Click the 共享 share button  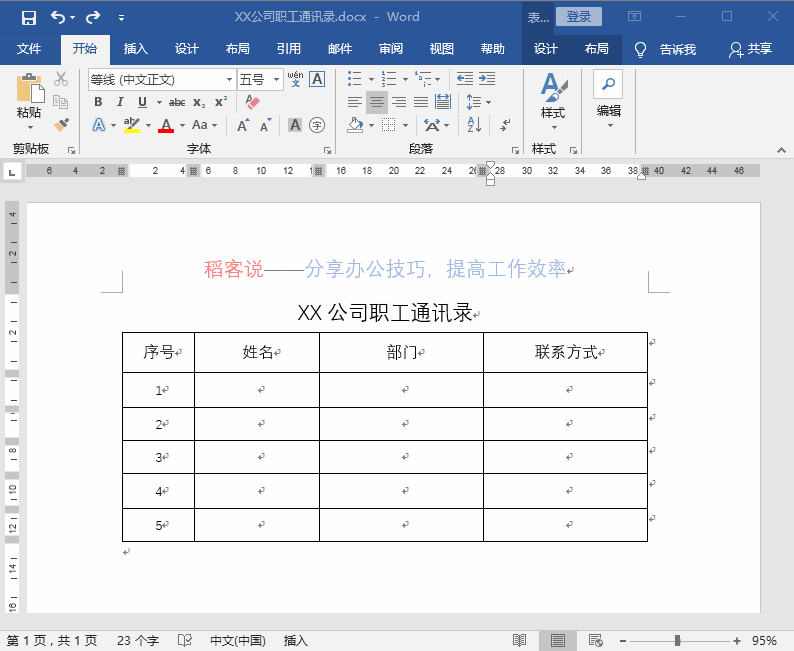[x=750, y=49]
